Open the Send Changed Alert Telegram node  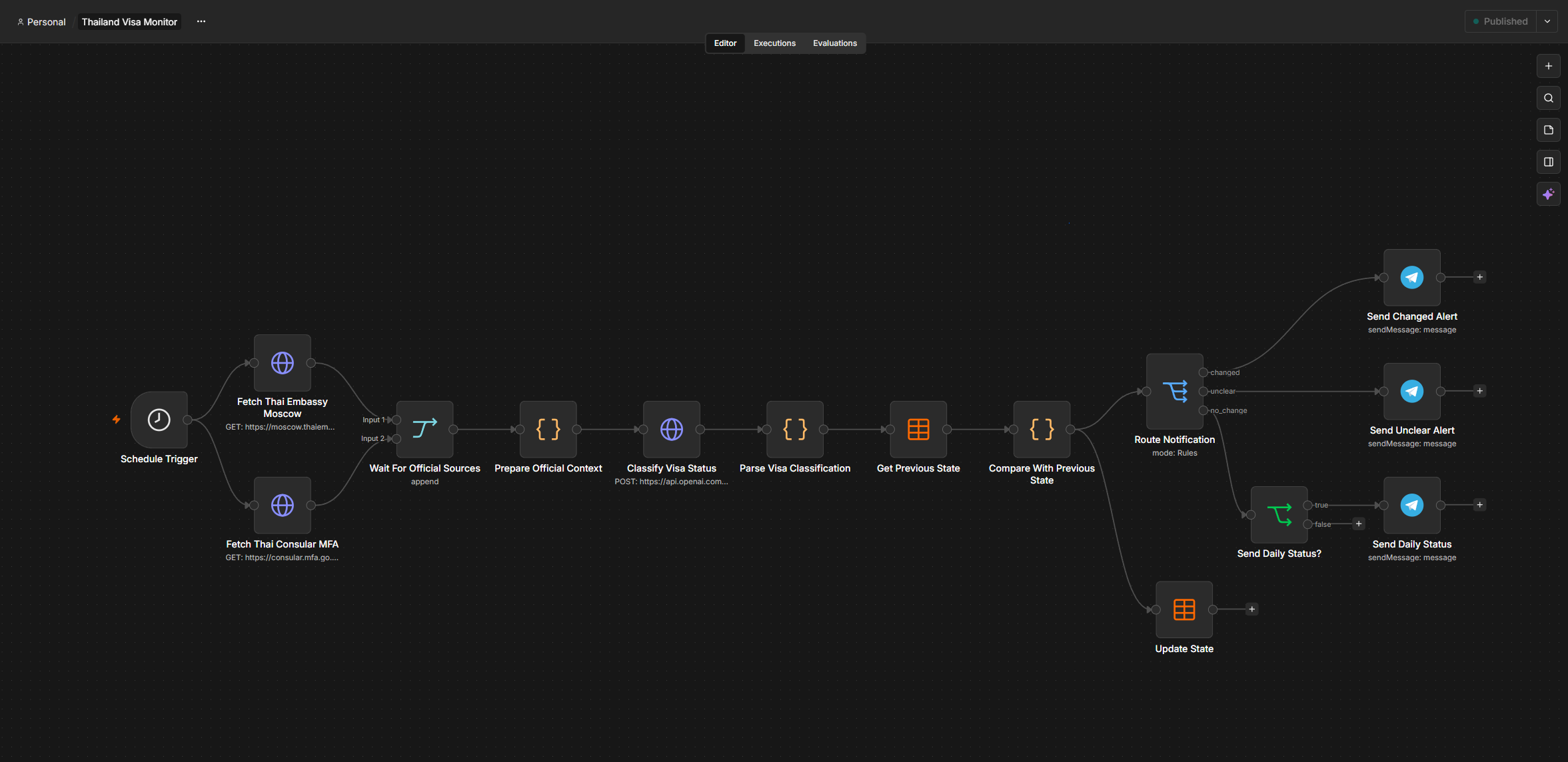click(x=1412, y=277)
